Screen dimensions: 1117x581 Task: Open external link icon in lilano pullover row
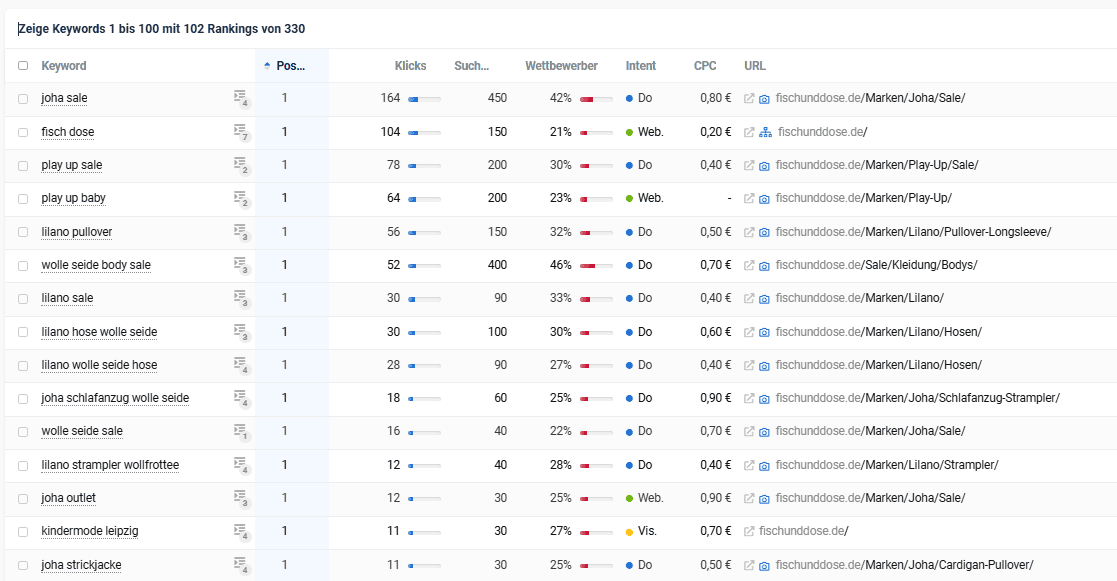pyautogui.click(x=749, y=232)
